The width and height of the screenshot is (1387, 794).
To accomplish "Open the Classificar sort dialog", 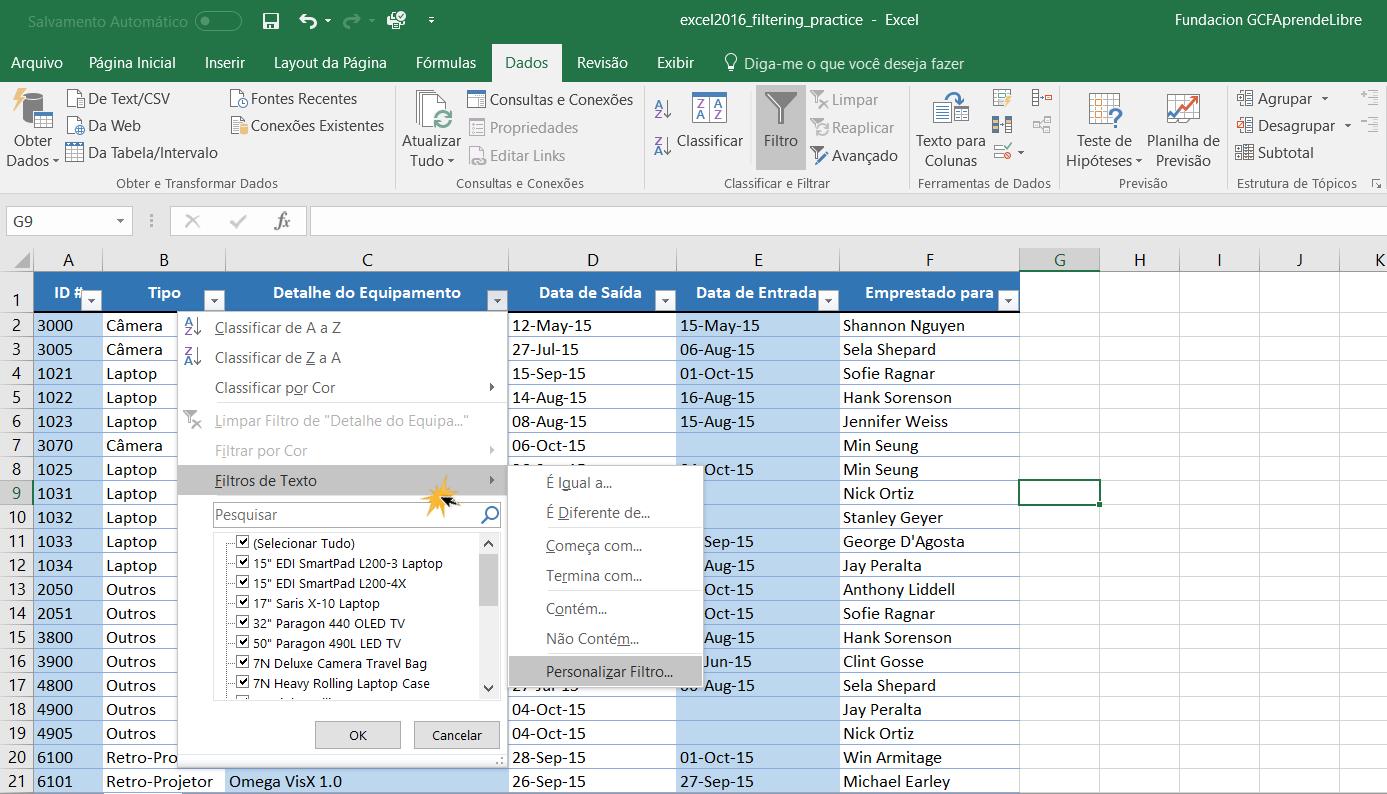I will coord(709,122).
